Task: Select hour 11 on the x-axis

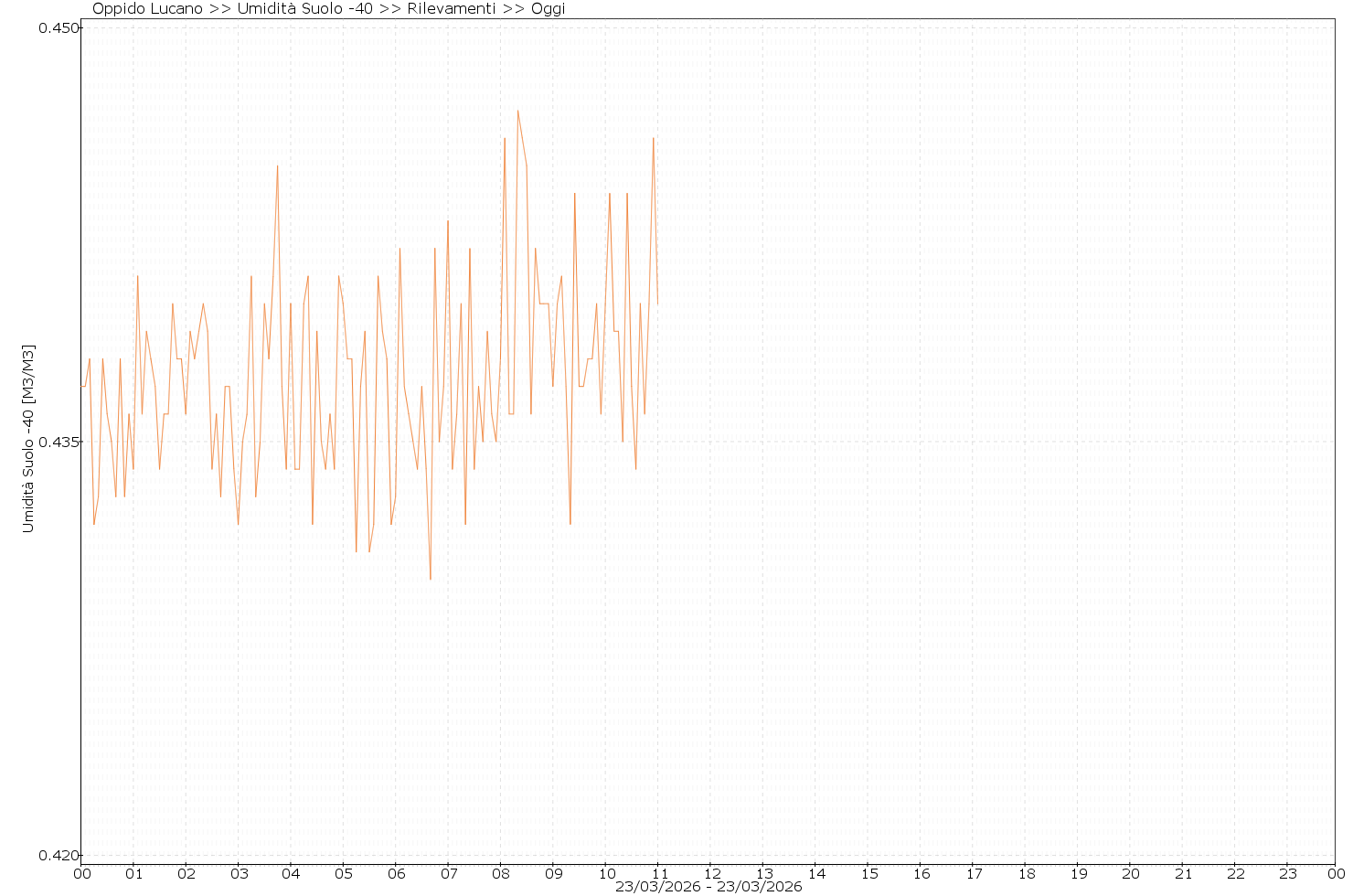Action: [x=658, y=873]
